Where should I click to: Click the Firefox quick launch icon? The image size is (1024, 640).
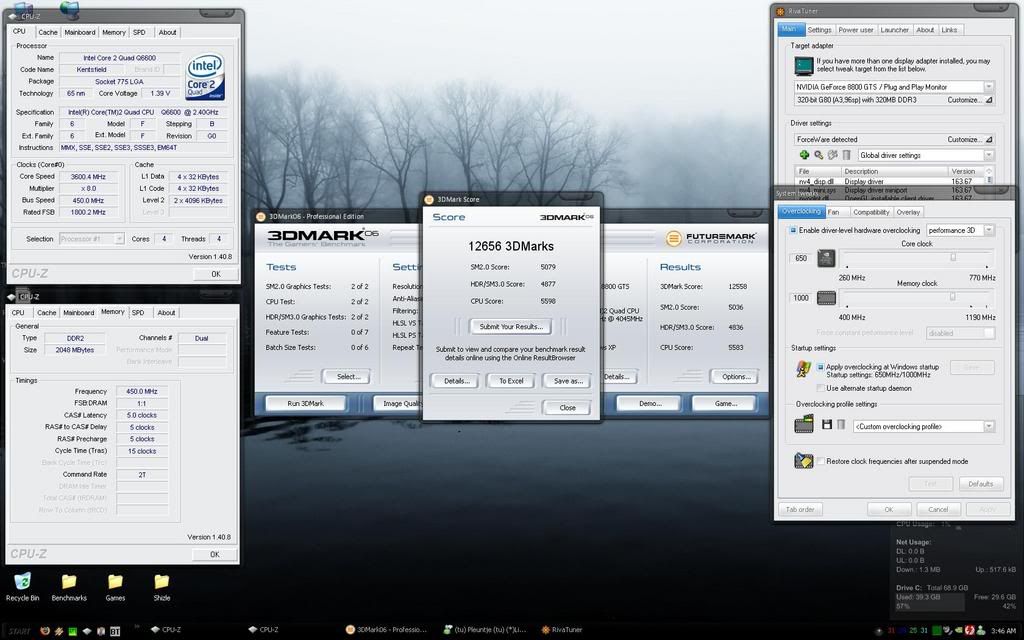pos(44,631)
